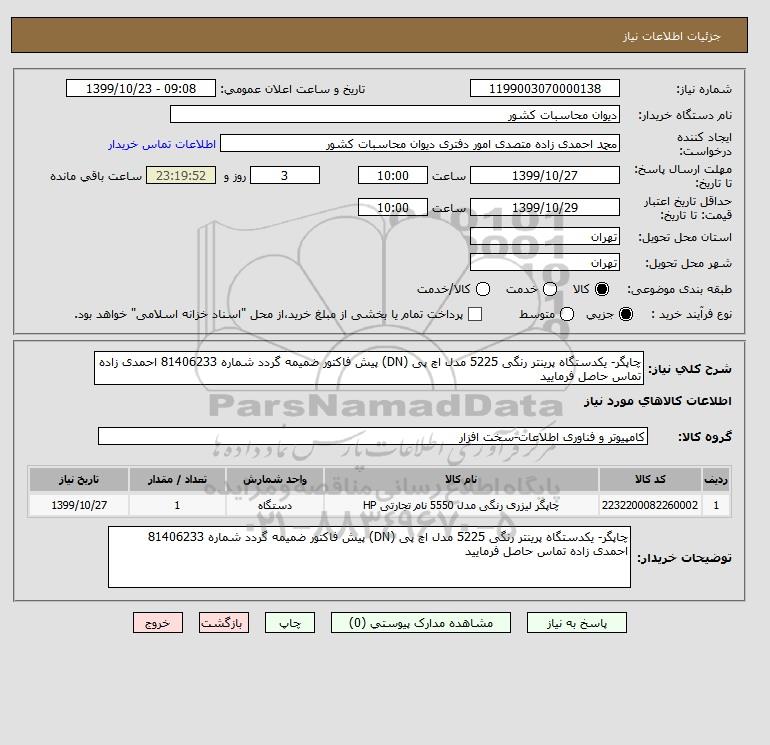Image resolution: width=770 pixels, height=745 pixels.
Task: Click the response deadline date 1399/10/27 field
Action: pyautogui.click(x=545, y=175)
